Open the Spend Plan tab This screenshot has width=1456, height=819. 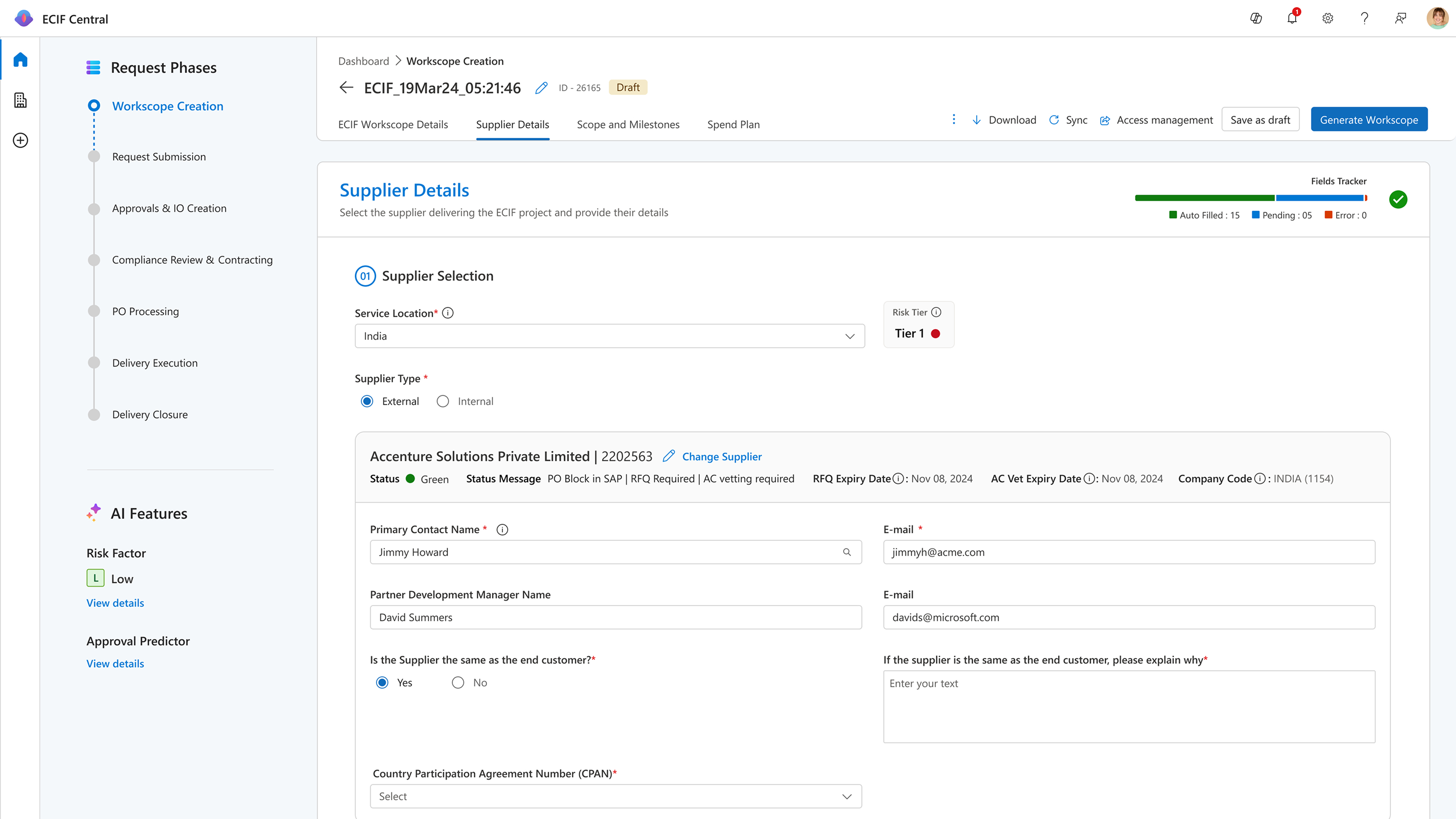click(x=733, y=124)
